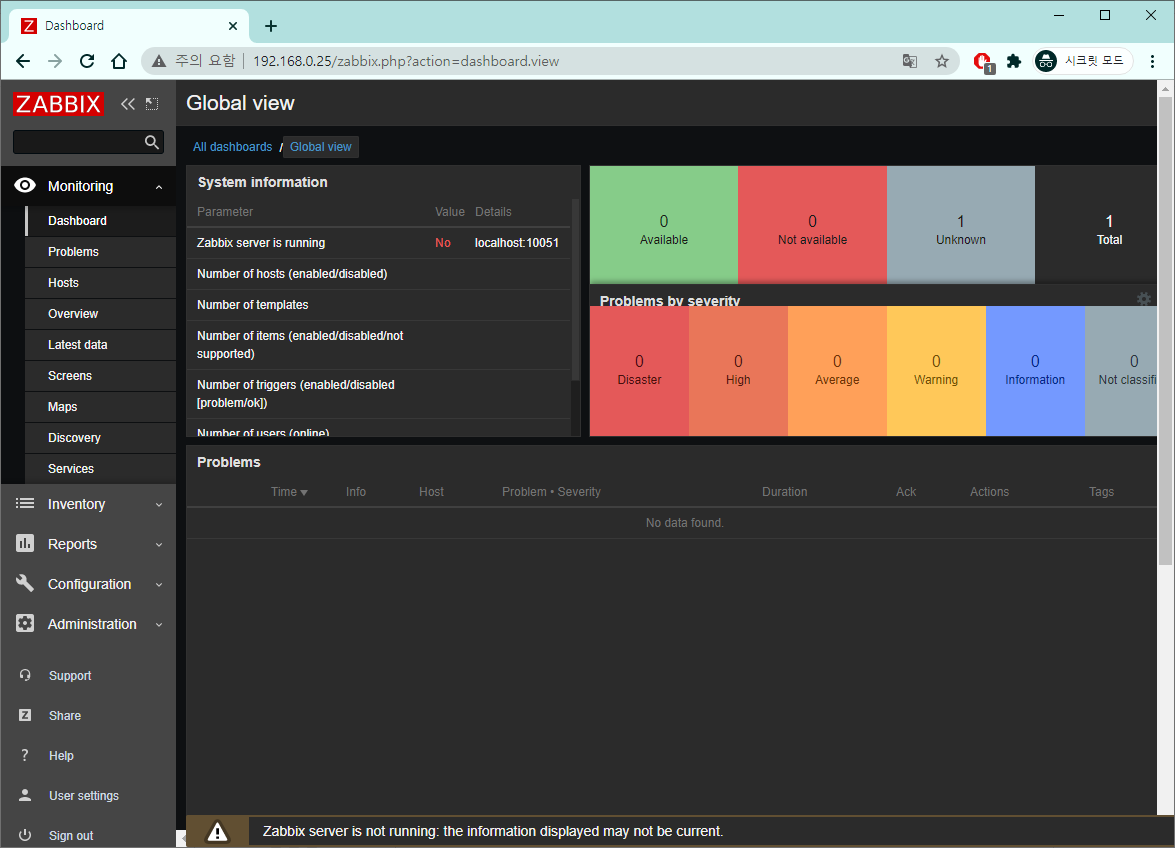Click the Inventory list icon
The height and width of the screenshot is (848, 1175).
click(25, 503)
